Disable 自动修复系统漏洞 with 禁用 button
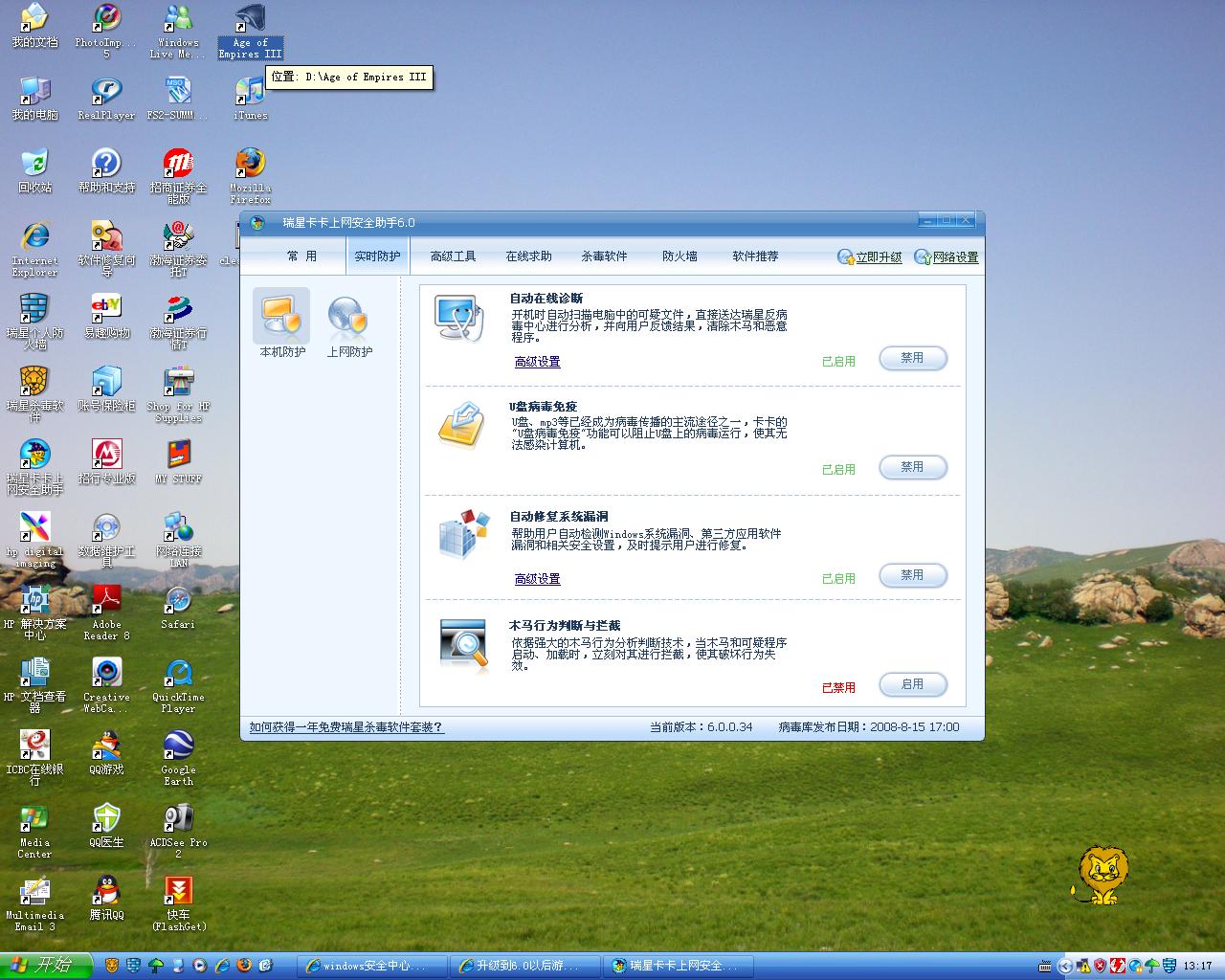The image size is (1225, 980). [x=913, y=575]
